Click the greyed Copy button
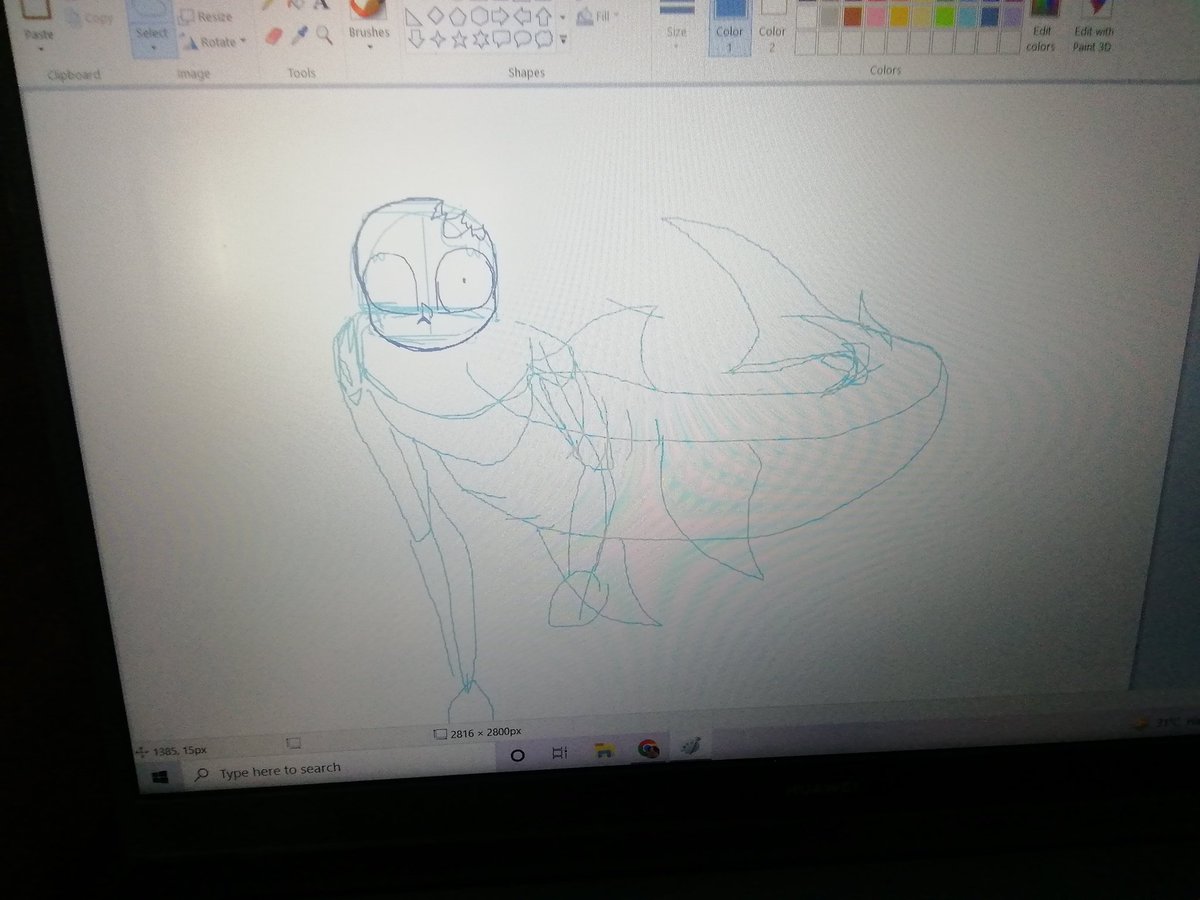 [x=90, y=18]
